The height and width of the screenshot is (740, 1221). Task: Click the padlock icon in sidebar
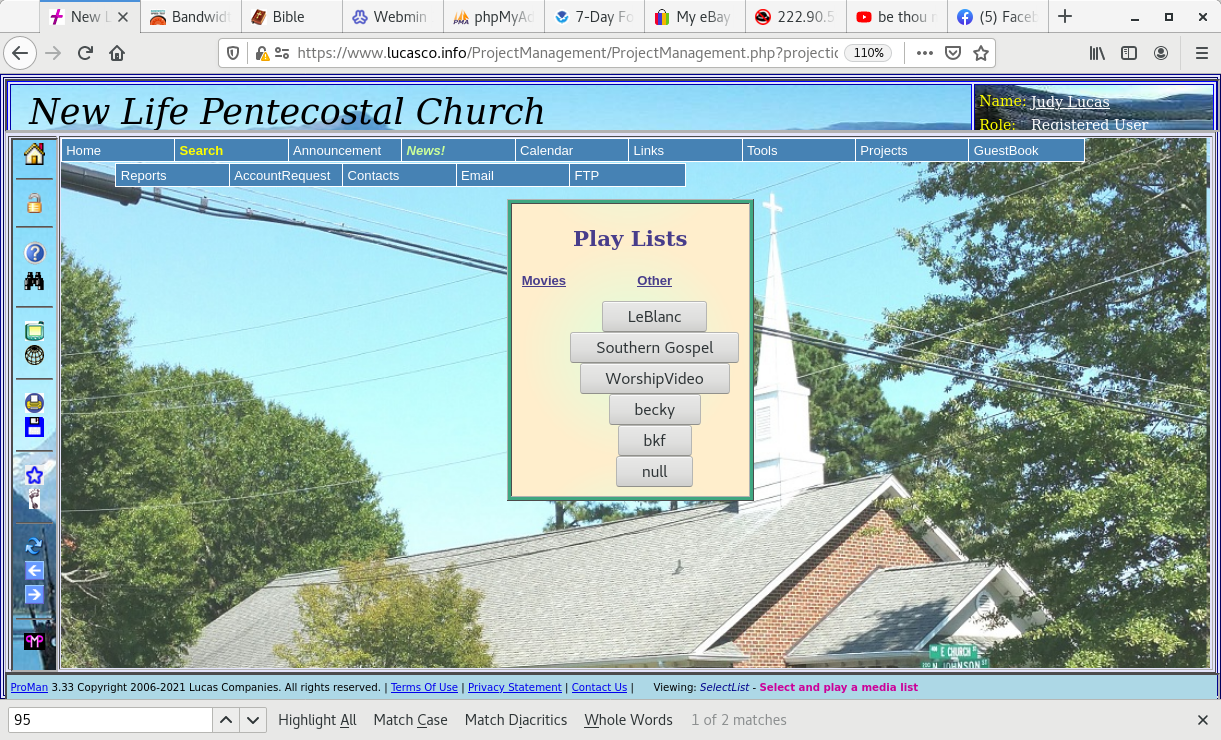coord(34,204)
